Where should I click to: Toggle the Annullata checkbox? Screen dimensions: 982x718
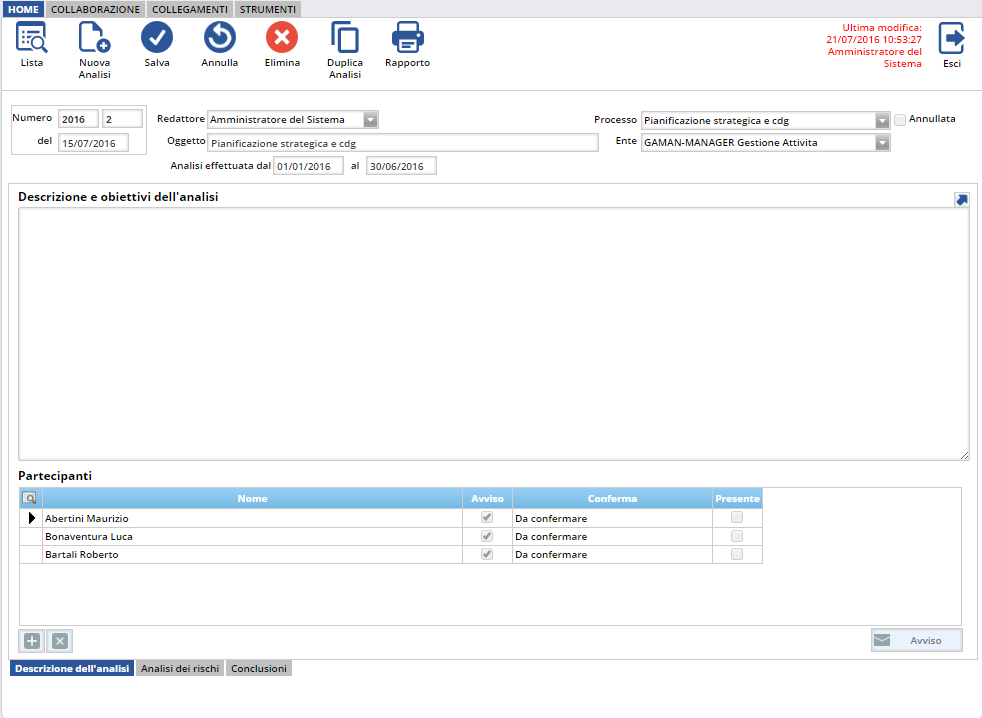click(900, 120)
